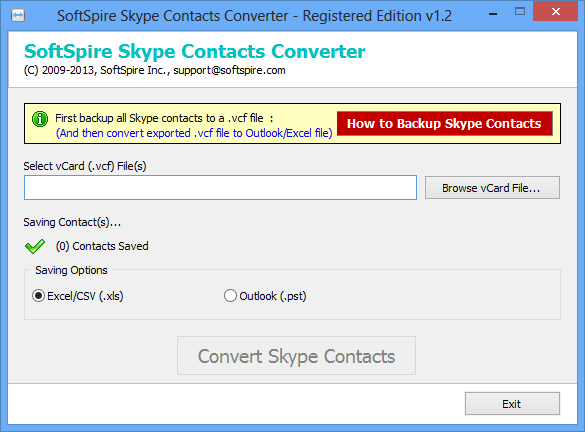Click the (0) Contacts Saved status text
The width and height of the screenshot is (585, 432).
pyautogui.click(x=102, y=246)
